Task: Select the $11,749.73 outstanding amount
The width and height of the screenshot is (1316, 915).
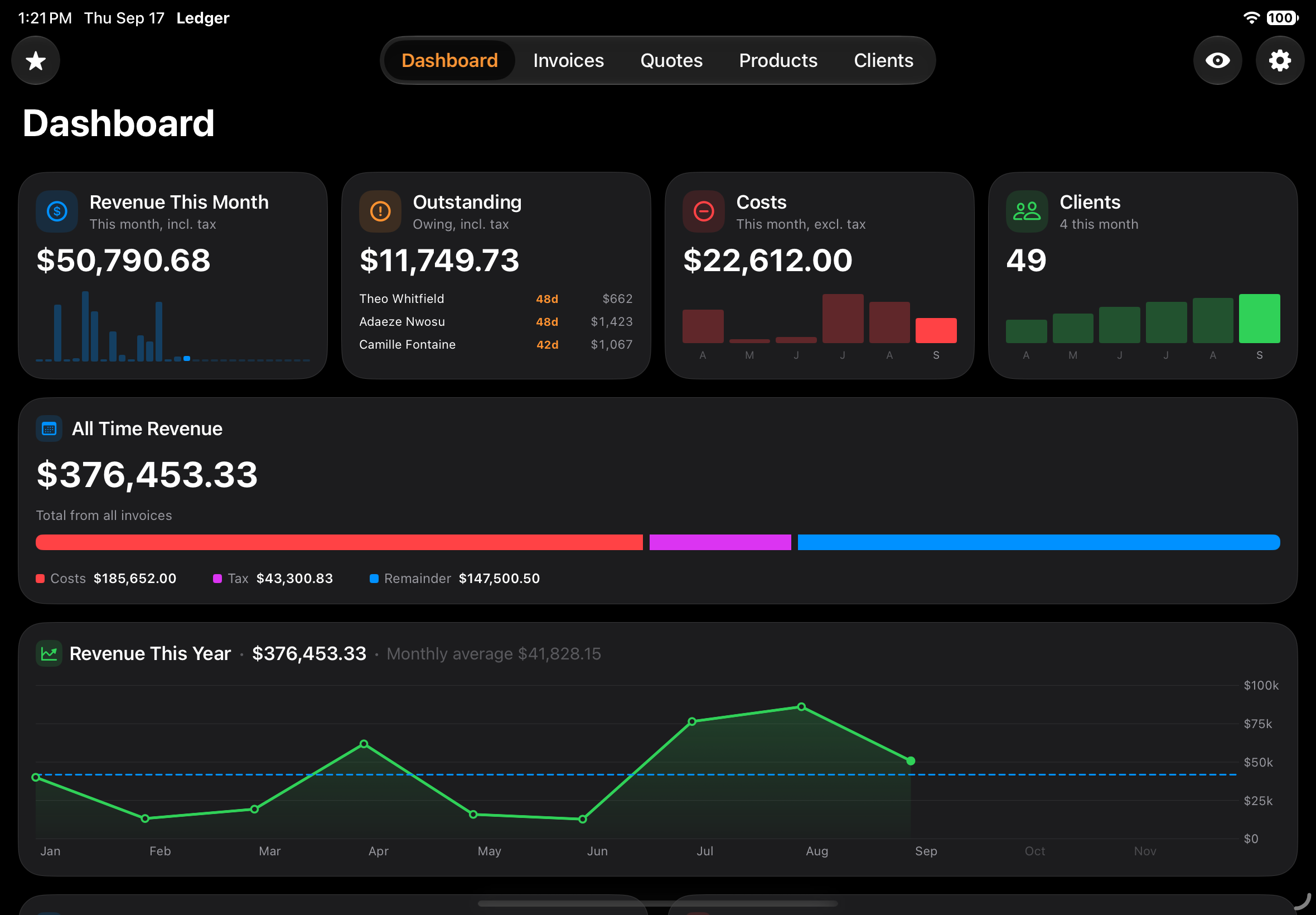Action: (439, 261)
